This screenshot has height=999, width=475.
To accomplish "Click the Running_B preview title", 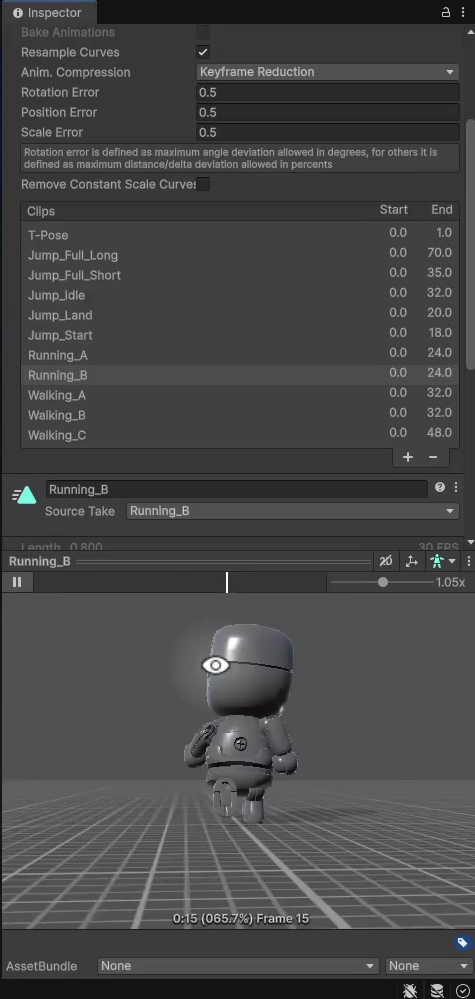I will tap(39, 561).
